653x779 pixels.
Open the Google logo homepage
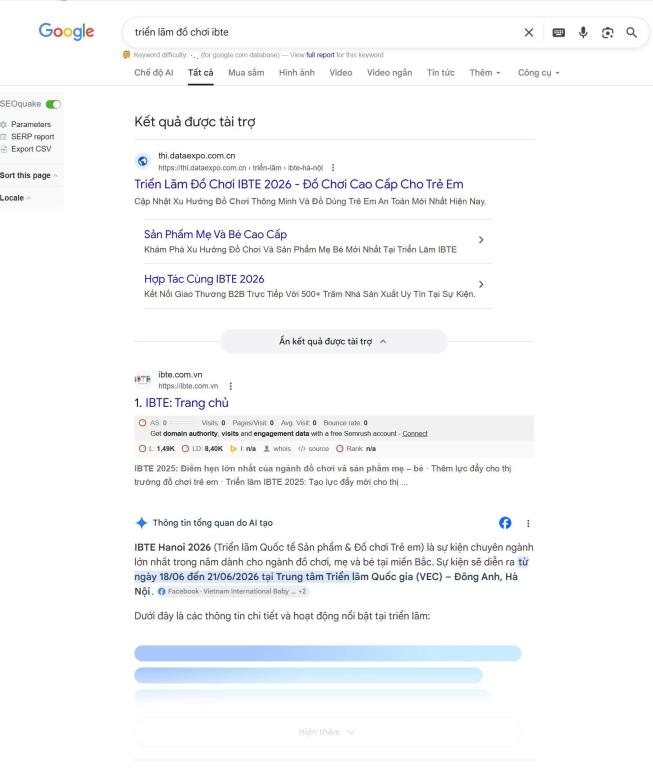[66, 31]
